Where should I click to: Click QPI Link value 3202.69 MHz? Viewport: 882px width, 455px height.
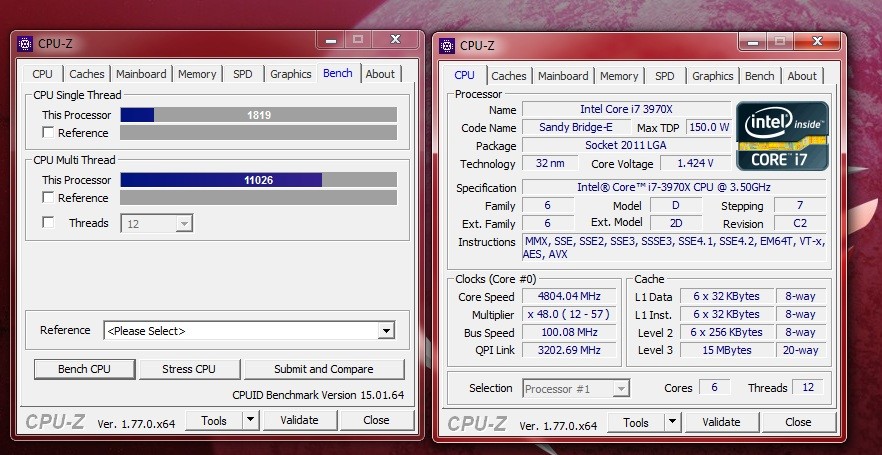pyautogui.click(x=569, y=350)
